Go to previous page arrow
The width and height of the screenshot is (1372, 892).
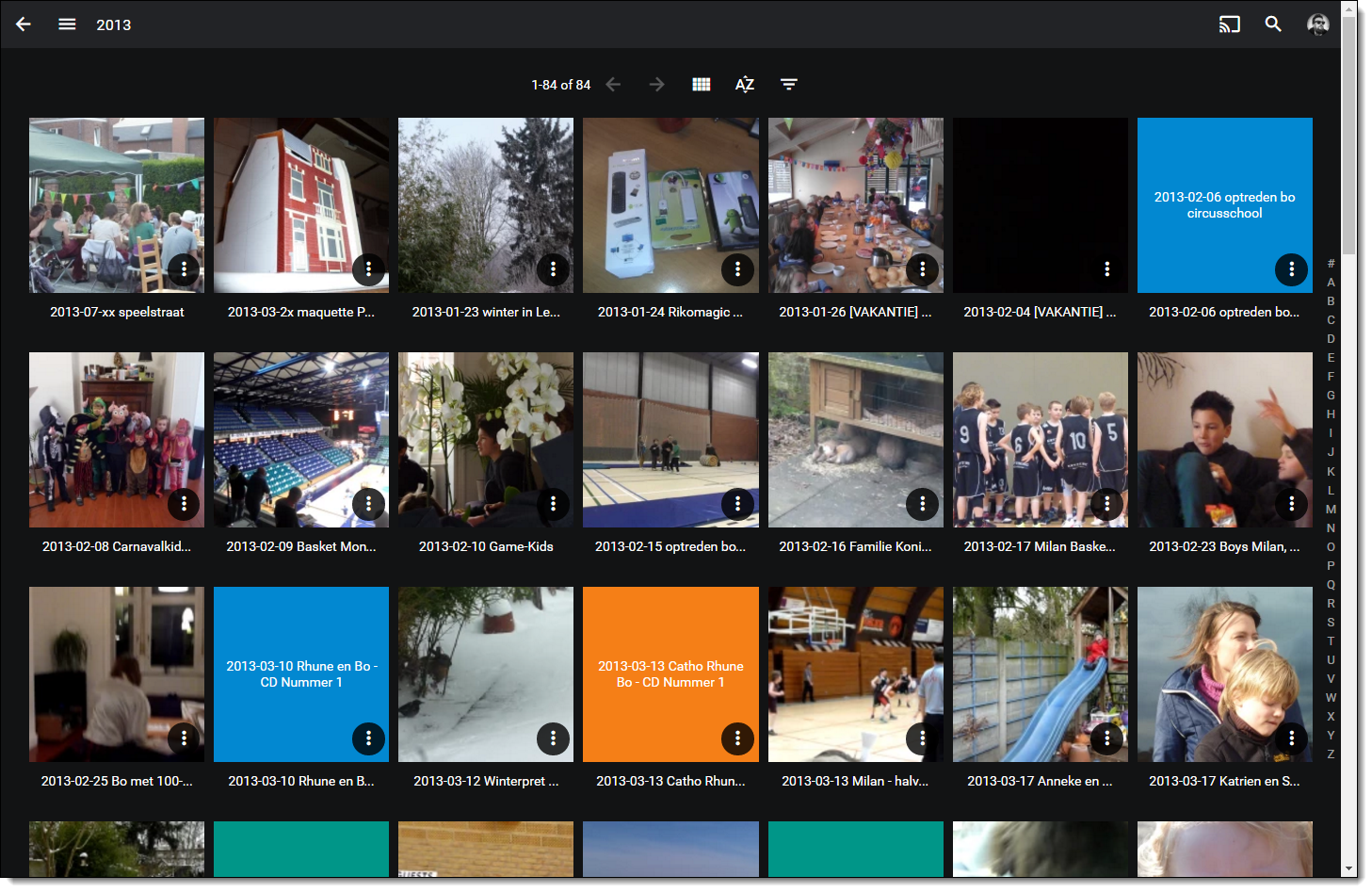point(613,85)
